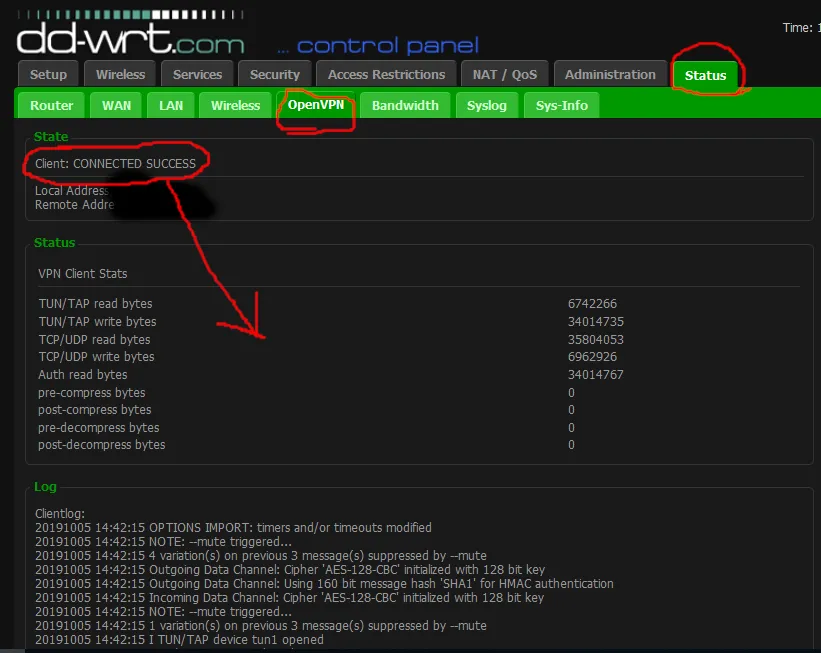Screen dimensions: 821x653
Task: View the Bandwidth sub-tab
Action: pyautogui.click(x=405, y=105)
